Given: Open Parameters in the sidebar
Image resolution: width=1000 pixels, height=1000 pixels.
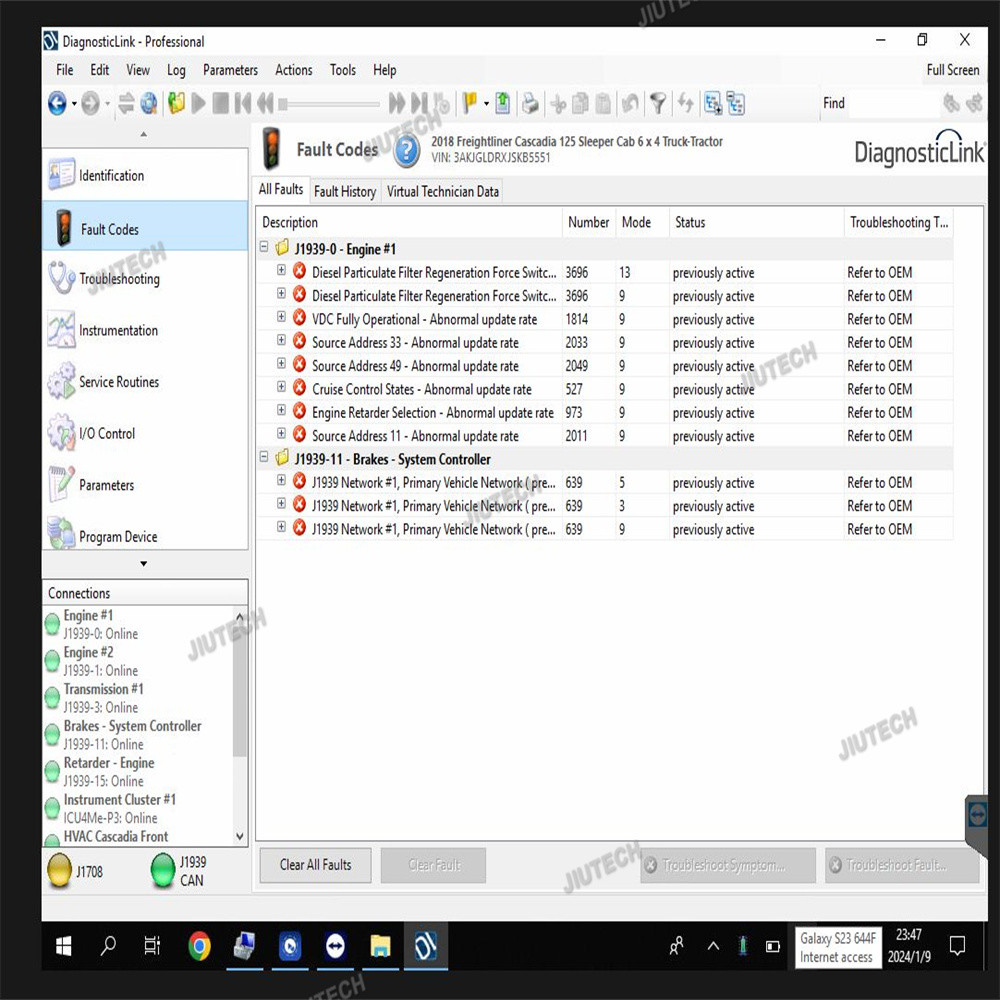Looking at the screenshot, I should 106,485.
